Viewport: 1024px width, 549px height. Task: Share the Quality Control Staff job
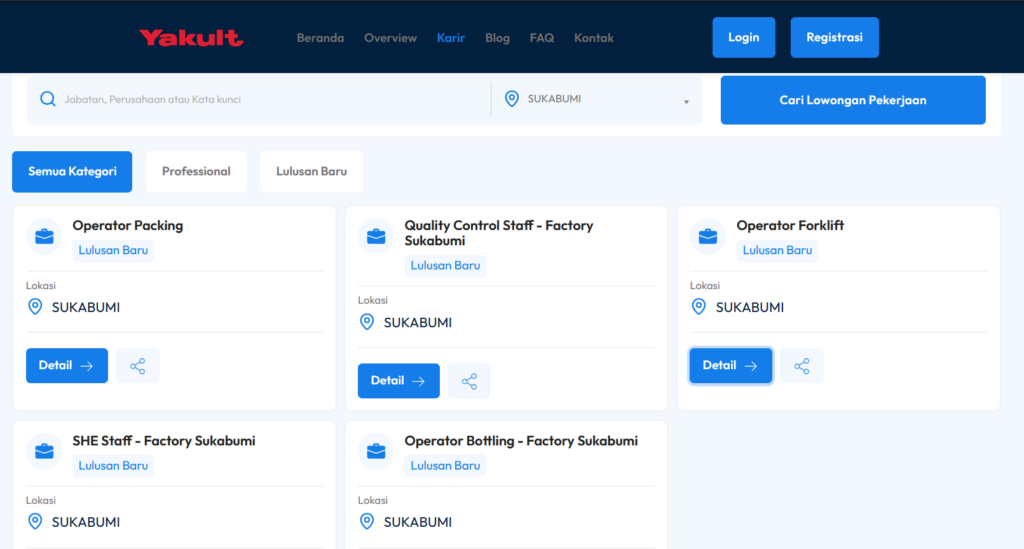[x=470, y=381]
